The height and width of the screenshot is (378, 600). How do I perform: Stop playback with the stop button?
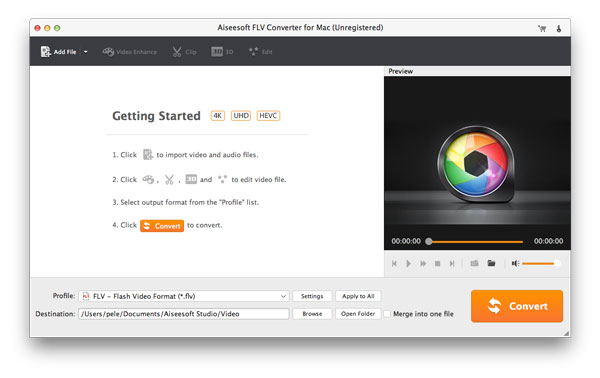click(437, 264)
